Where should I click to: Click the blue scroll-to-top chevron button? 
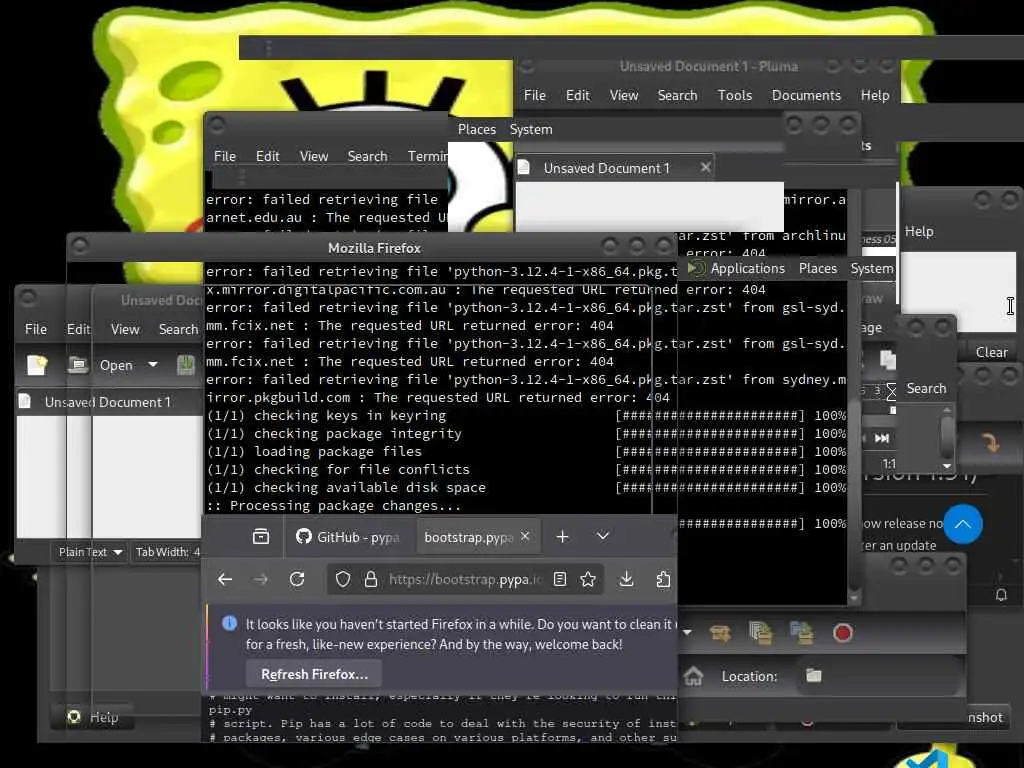tap(963, 524)
